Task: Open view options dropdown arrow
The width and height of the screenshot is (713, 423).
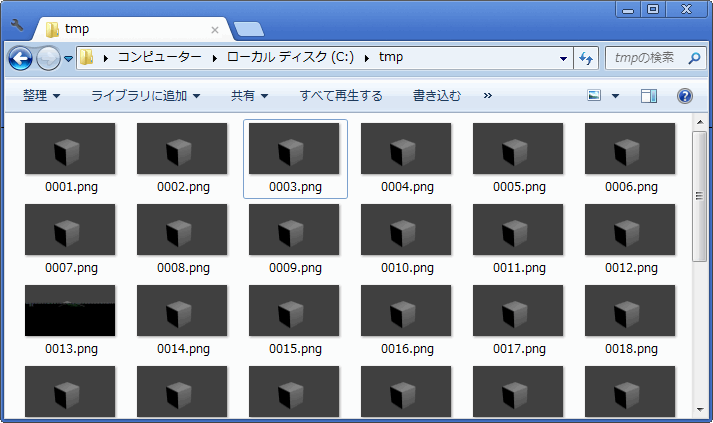Action: click(x=615, y=96)
